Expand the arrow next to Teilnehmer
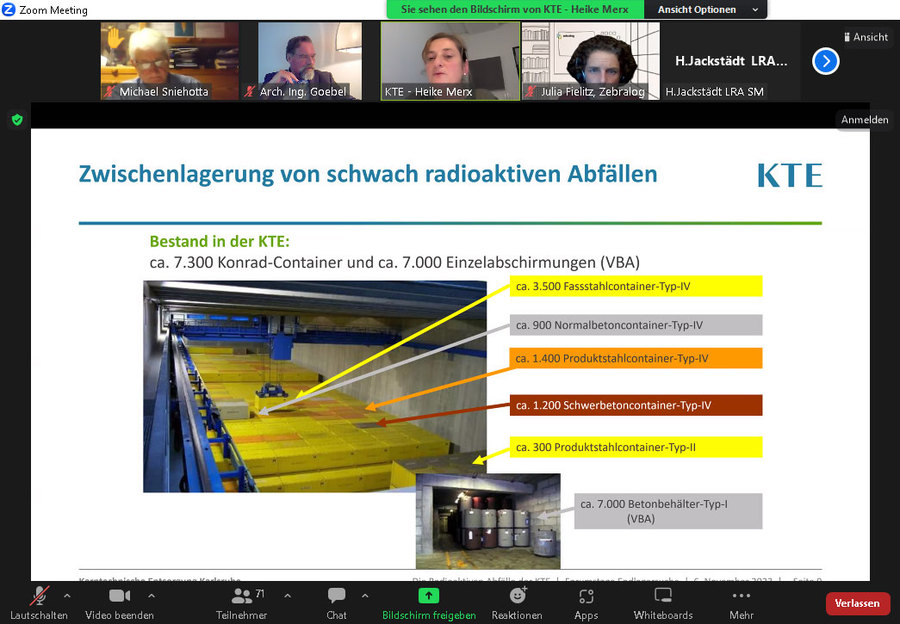Viewport: 900px width, 624px height. 287,595
